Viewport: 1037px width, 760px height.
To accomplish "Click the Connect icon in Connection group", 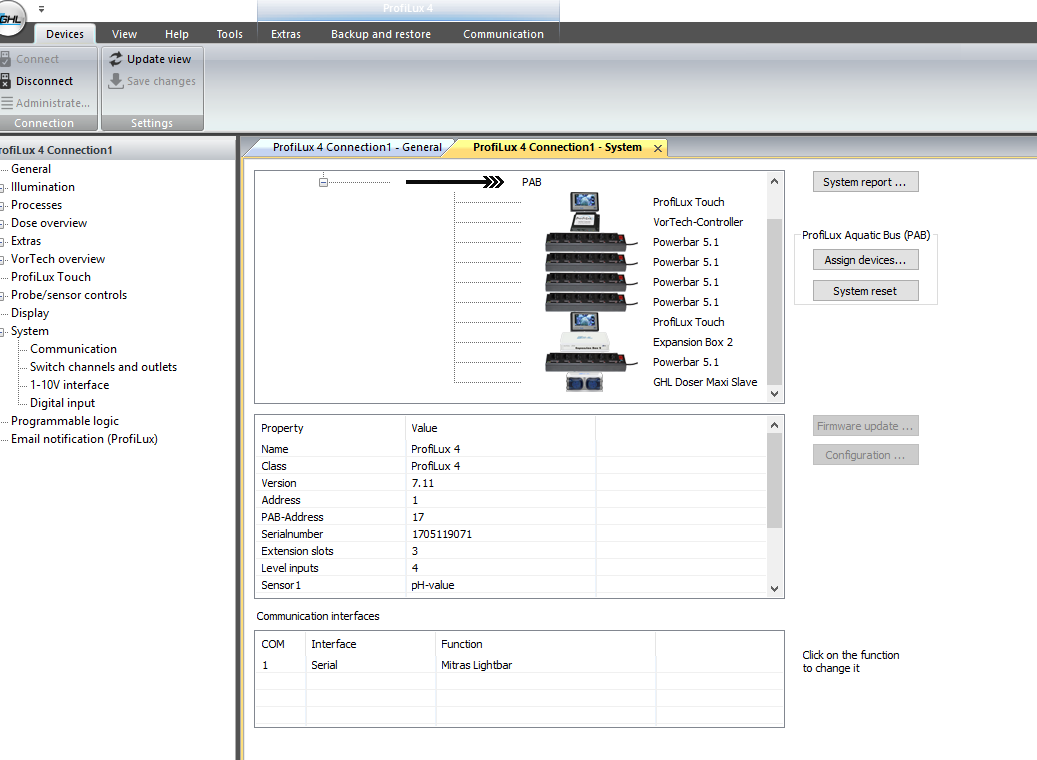I will (x=5, y=59).
